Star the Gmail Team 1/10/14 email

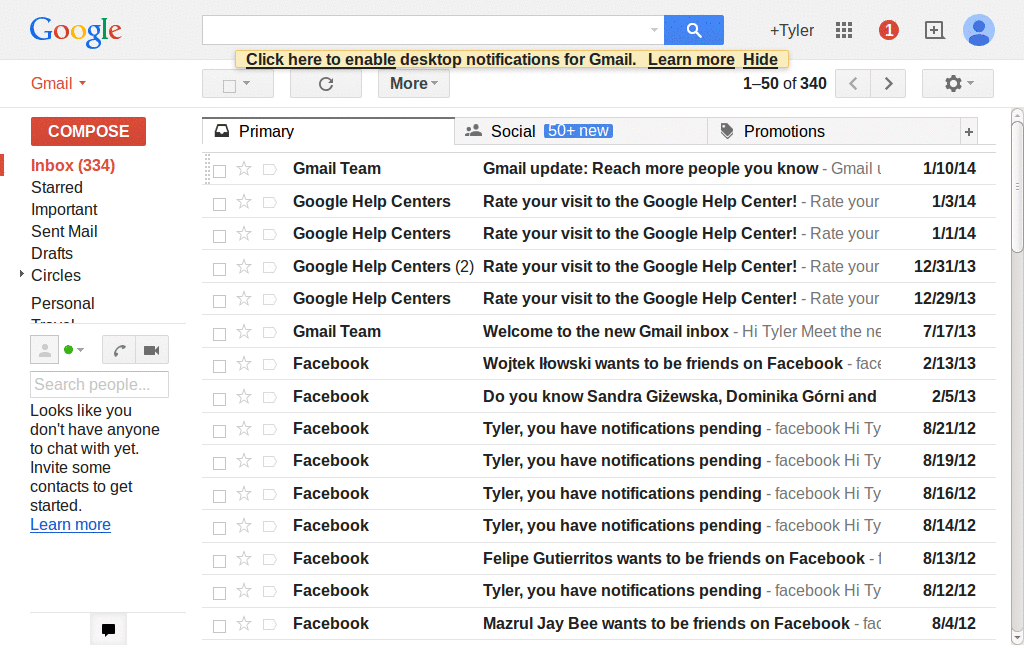(244, 169)
